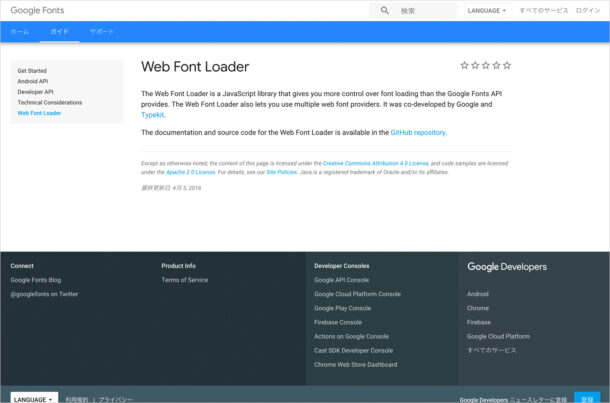Image resolution: width=610 pixels, height=403 pixels.
Task: Click the 最終更新日 date text
Action: click(171, 188)
